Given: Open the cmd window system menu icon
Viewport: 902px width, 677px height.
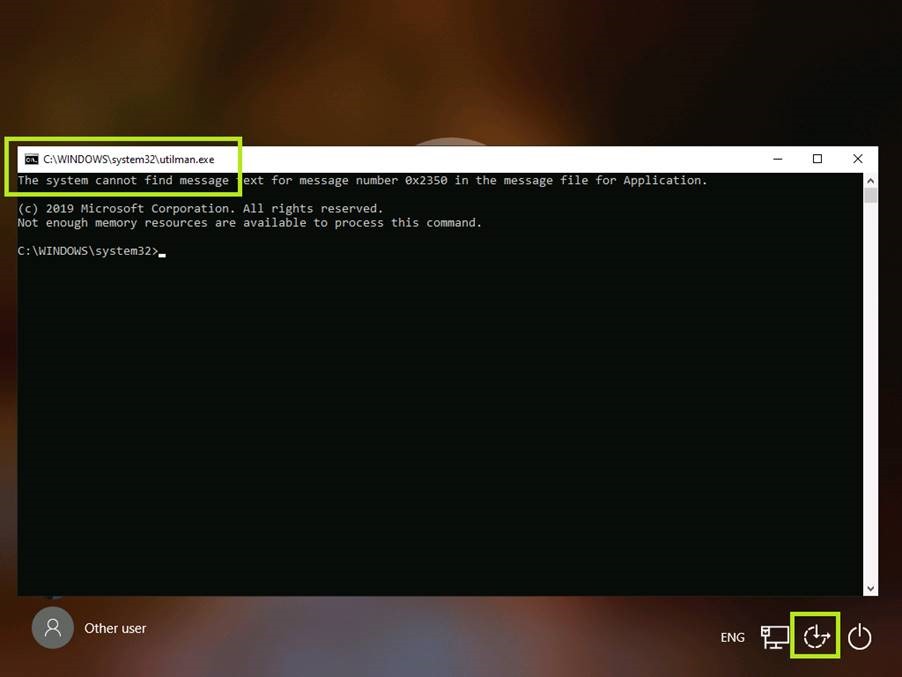Looking at the screenshot, I should click(32, 159).
